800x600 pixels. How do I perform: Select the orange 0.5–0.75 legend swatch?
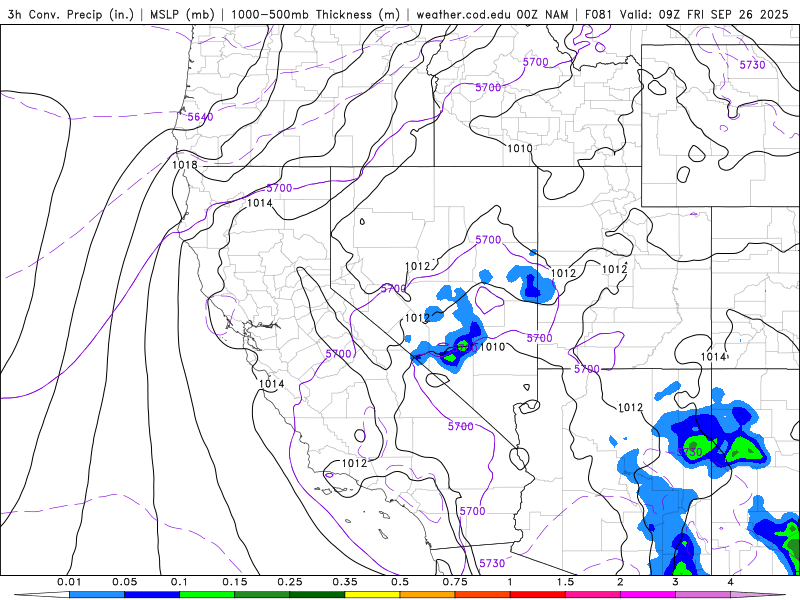[428, 595]
